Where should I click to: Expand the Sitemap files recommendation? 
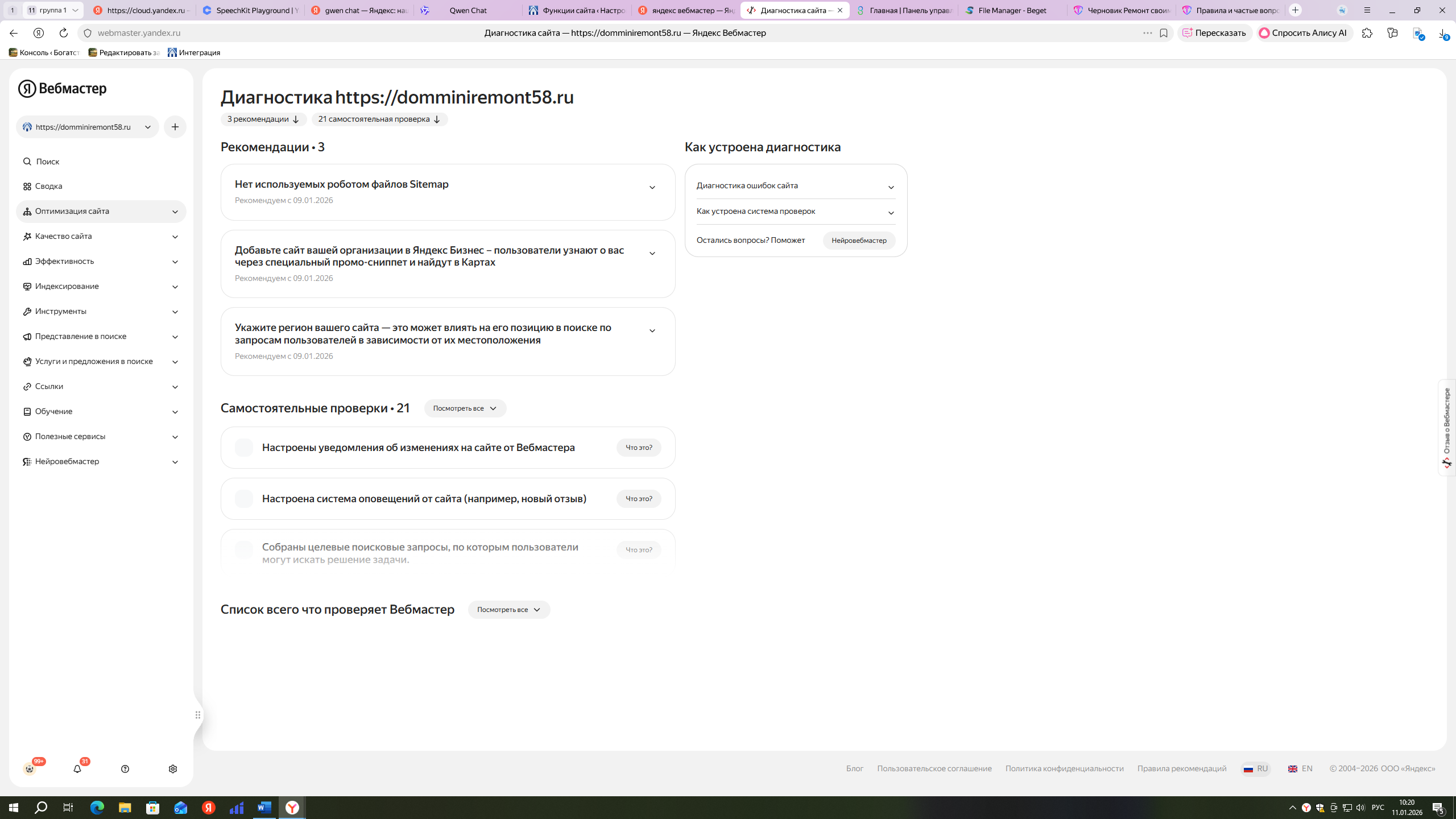click(652, 188)
